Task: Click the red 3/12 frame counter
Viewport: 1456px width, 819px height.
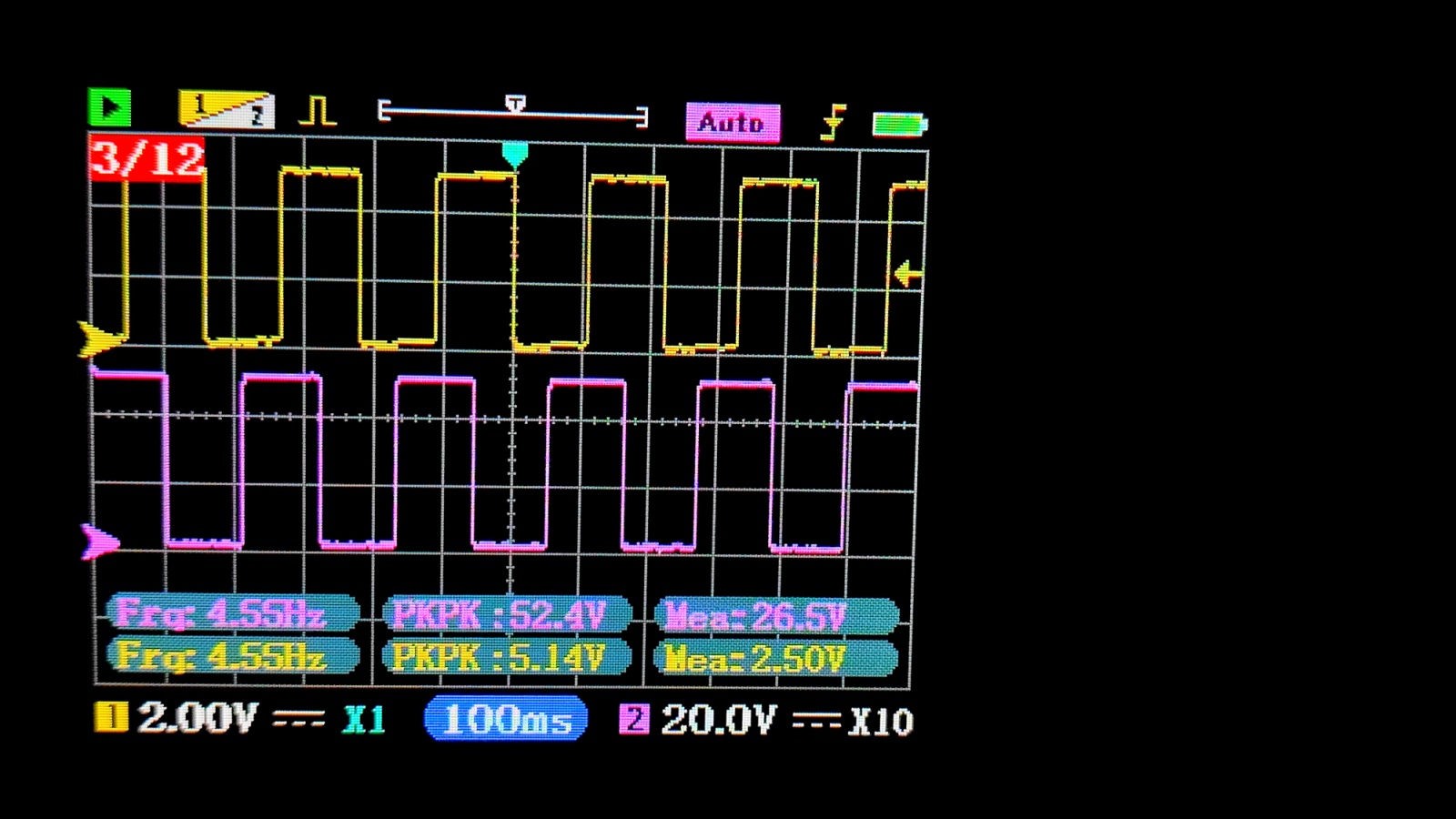Action: 147,158
